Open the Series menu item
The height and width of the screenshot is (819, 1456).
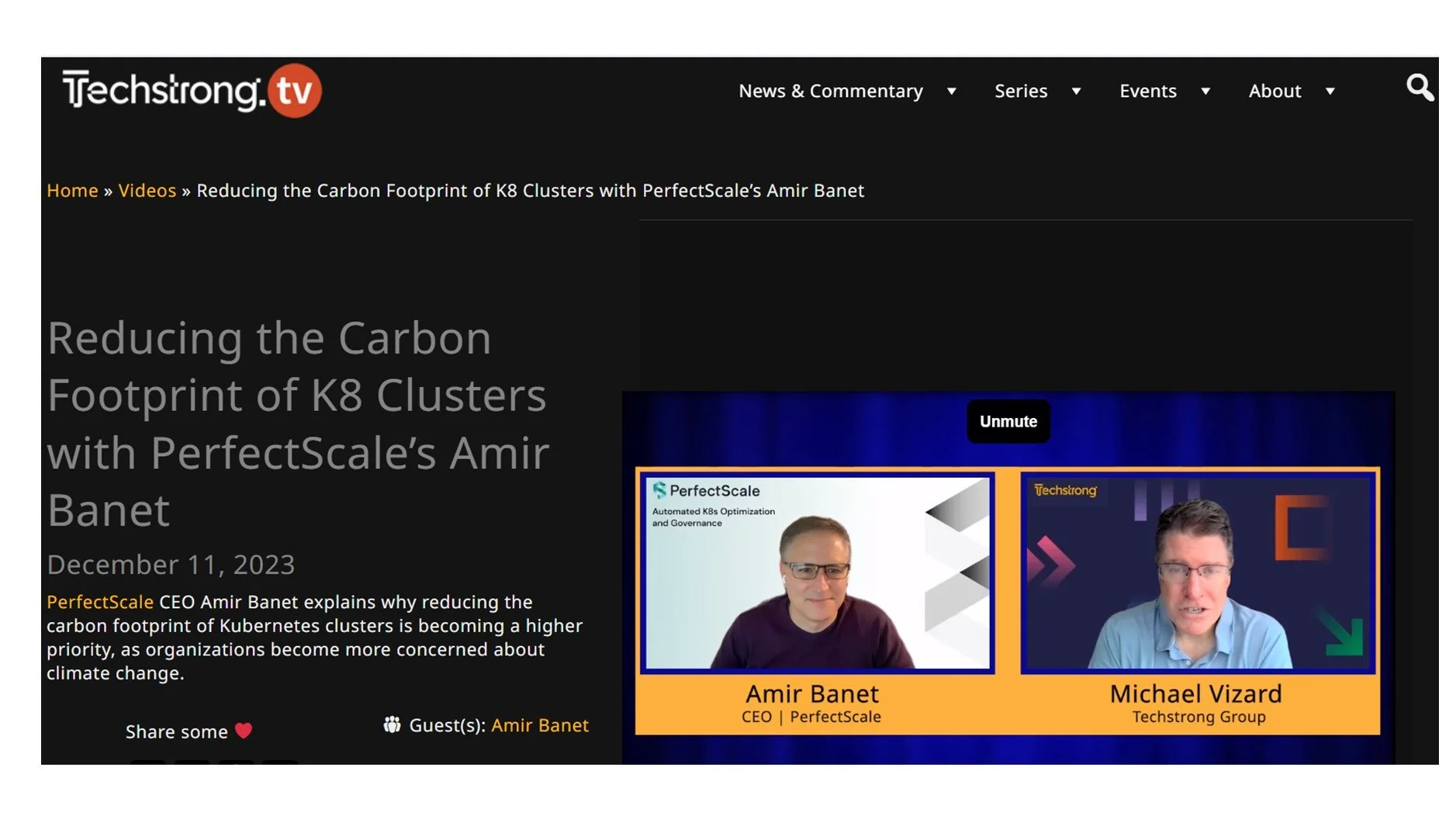click(1021, 92)
